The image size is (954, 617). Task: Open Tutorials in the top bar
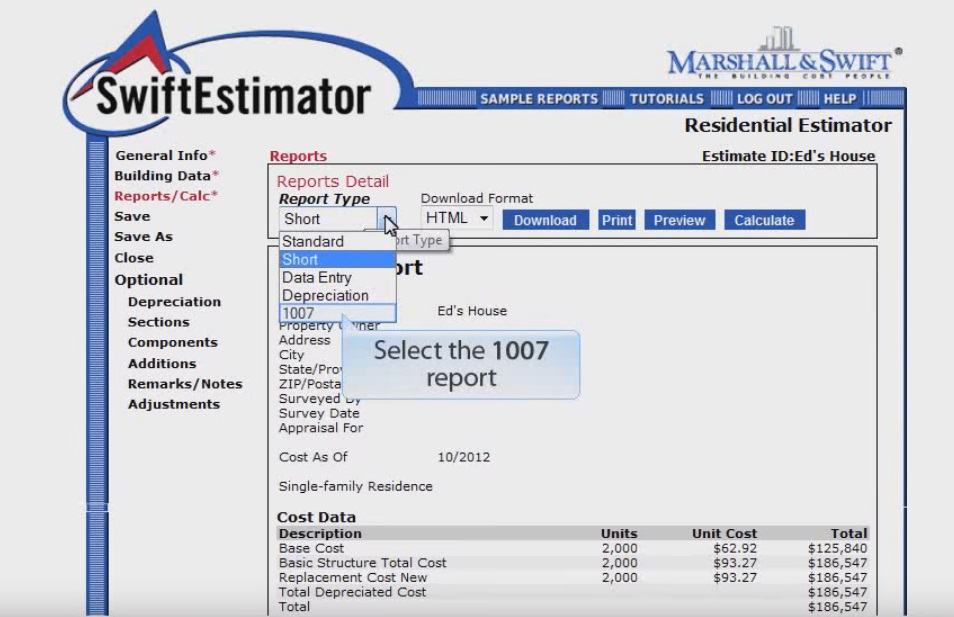click(666, 99)
